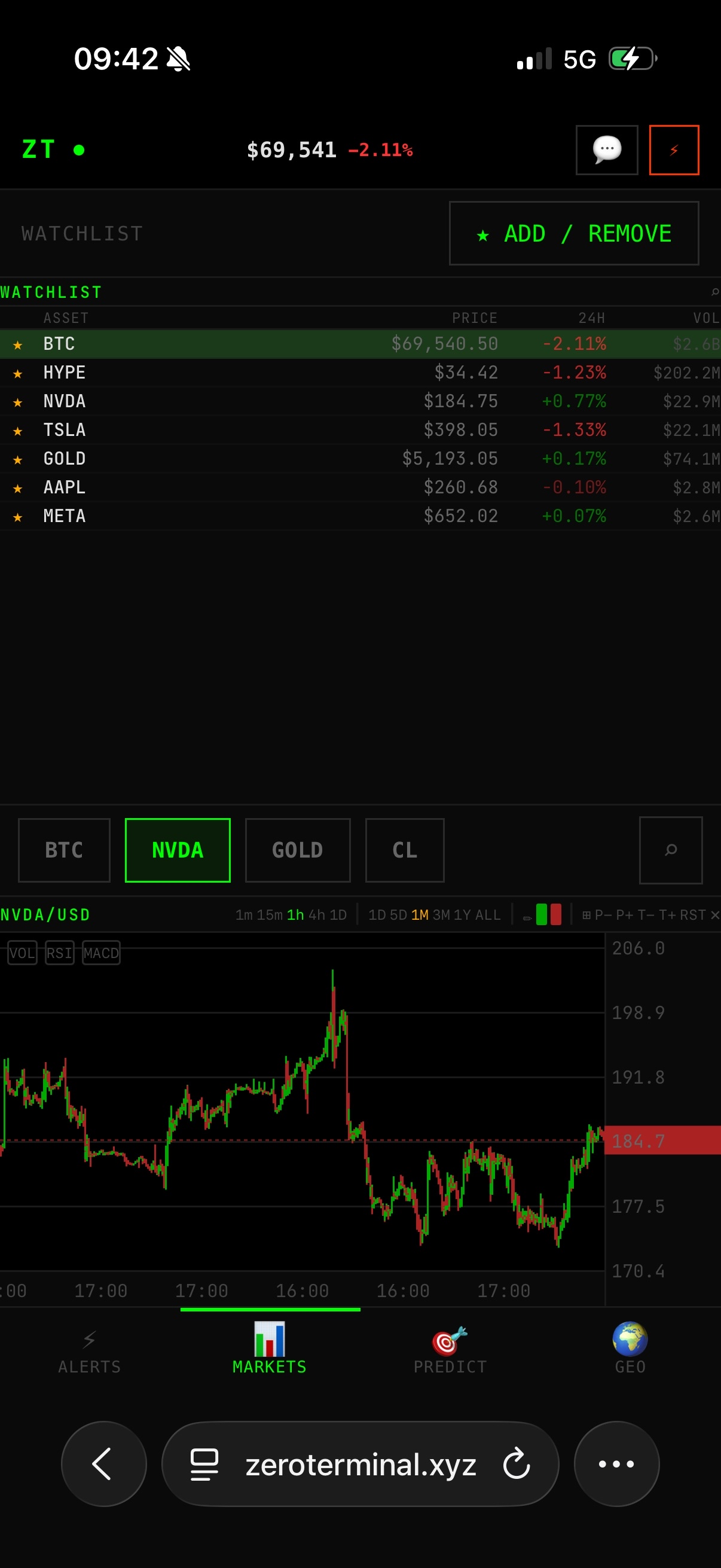Open the TSLA watchlist row
This screenshot has width=721, height=1568.
(x=360, y=430)
